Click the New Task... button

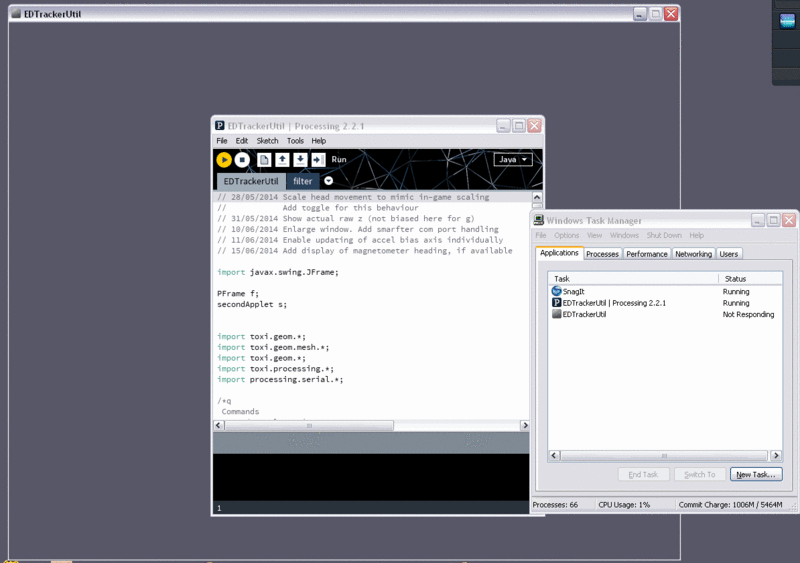click(x=756, y=474)
